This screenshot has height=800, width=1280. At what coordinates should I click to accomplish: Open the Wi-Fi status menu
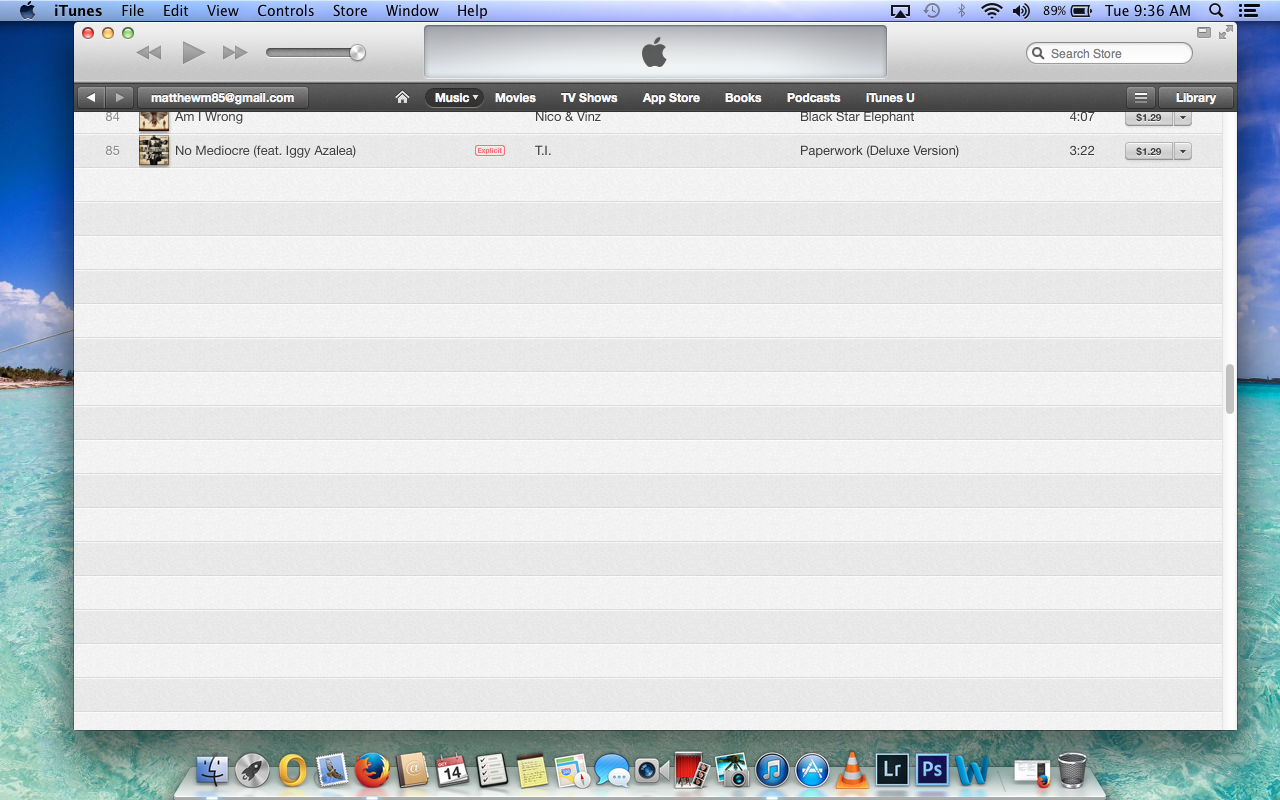tap(991, 11)
